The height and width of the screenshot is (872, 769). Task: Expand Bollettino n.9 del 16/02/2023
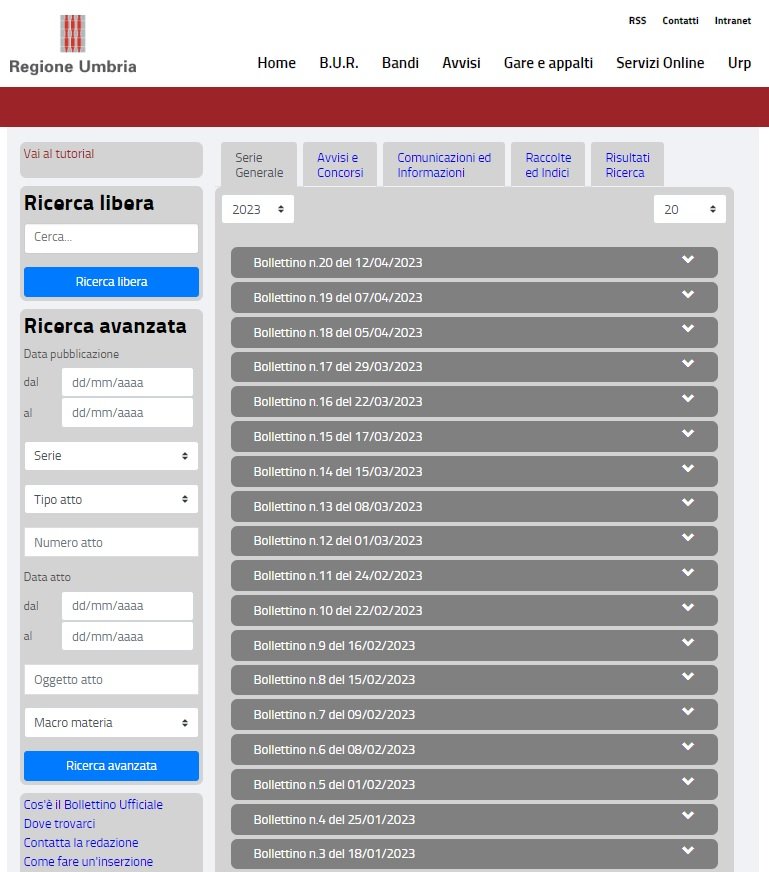click(474, 646)
